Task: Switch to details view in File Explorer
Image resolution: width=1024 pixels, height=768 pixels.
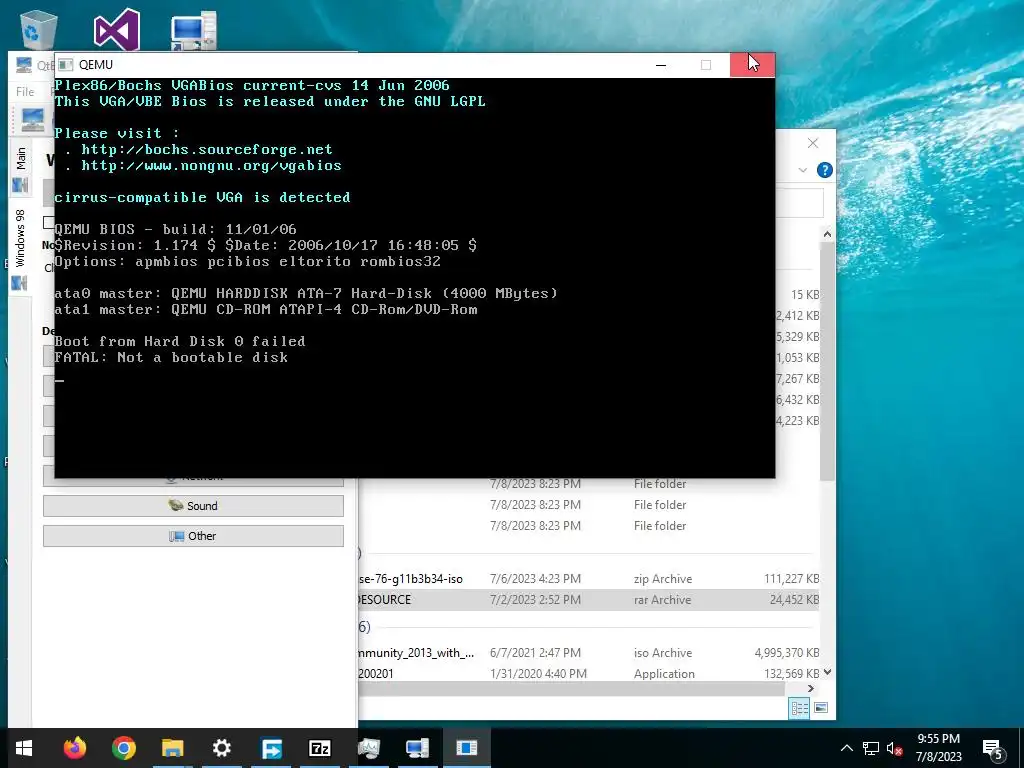Action: [799, 708]
